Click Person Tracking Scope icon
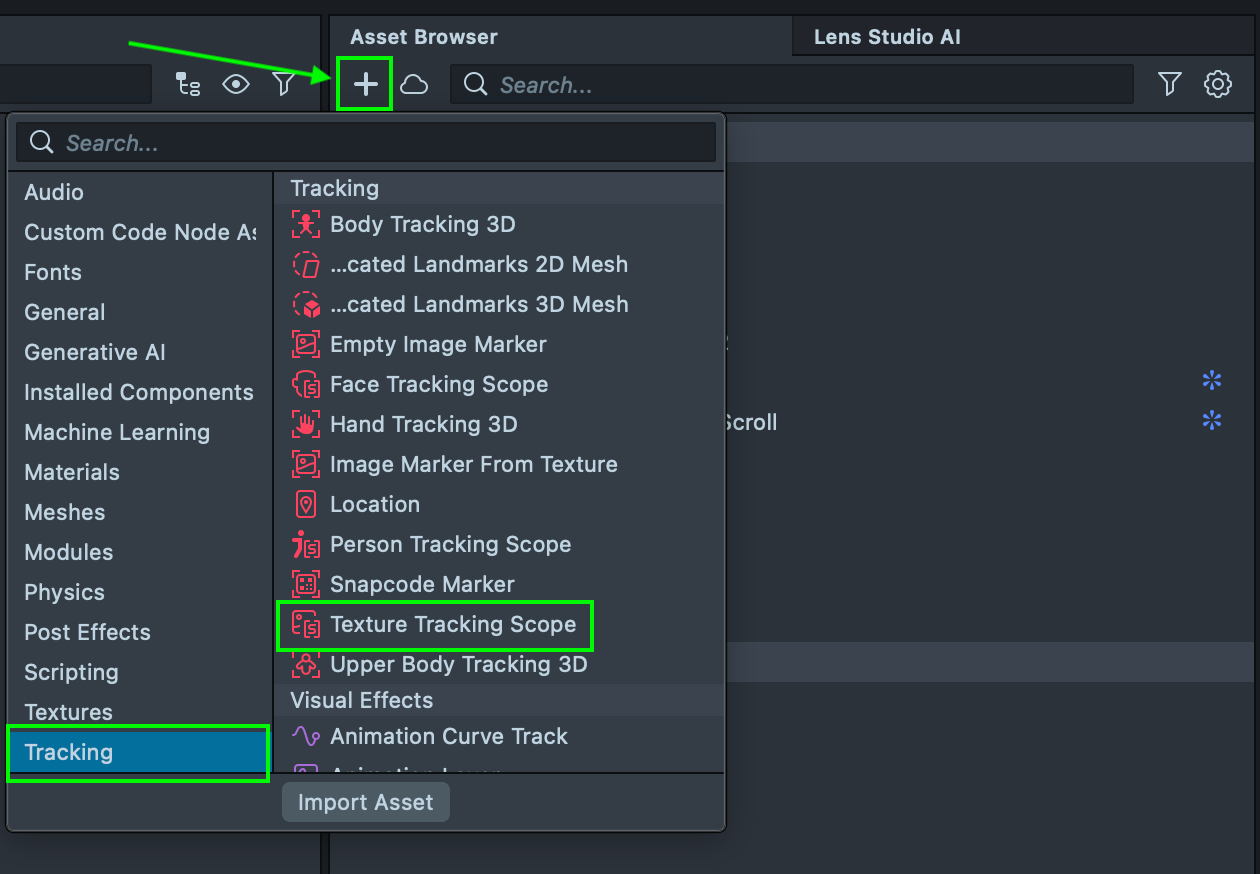Image resolution: width=1260 pixels, height=874 pixels. click(306, 544)
